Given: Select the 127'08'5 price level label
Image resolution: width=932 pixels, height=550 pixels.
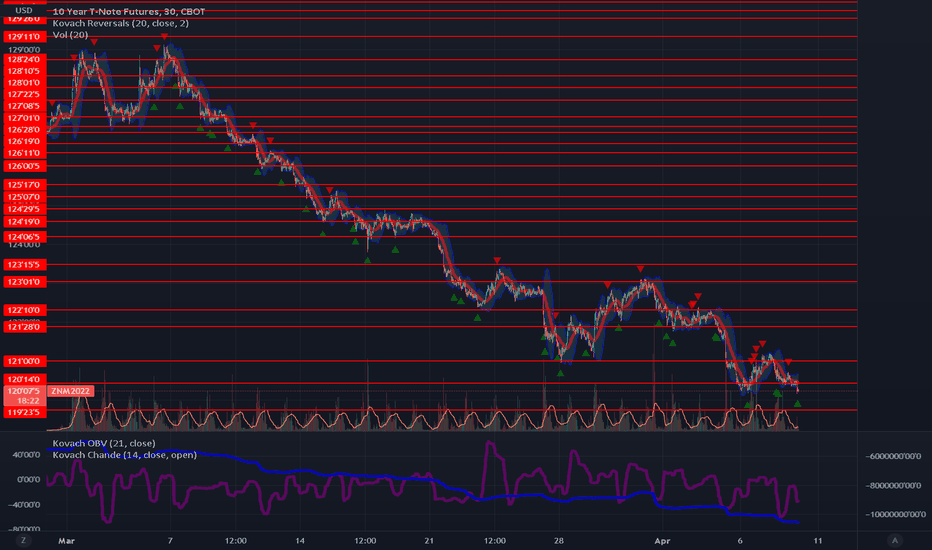Looking at the screenshot, I should point(24,106).
